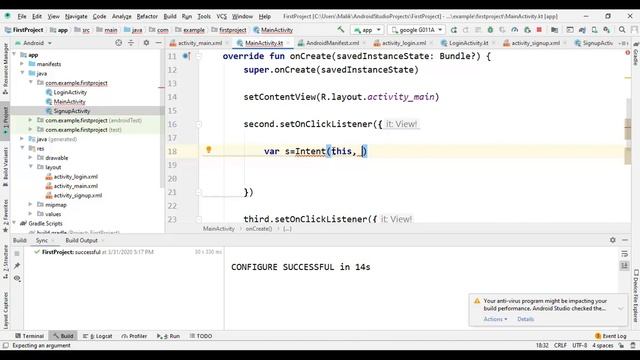Click the UTF-8 encoding status entry
640x360 pixels.
point(580,345)
